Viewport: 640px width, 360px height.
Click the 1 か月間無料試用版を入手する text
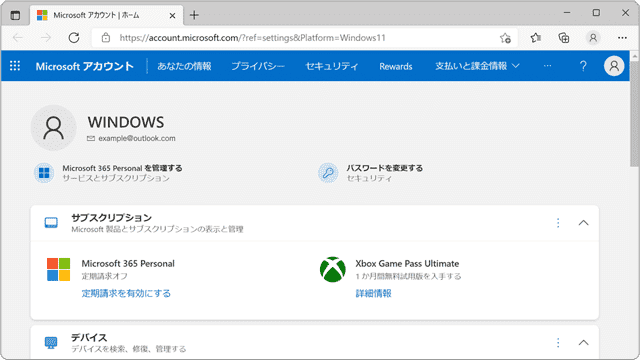pos(408,276)
